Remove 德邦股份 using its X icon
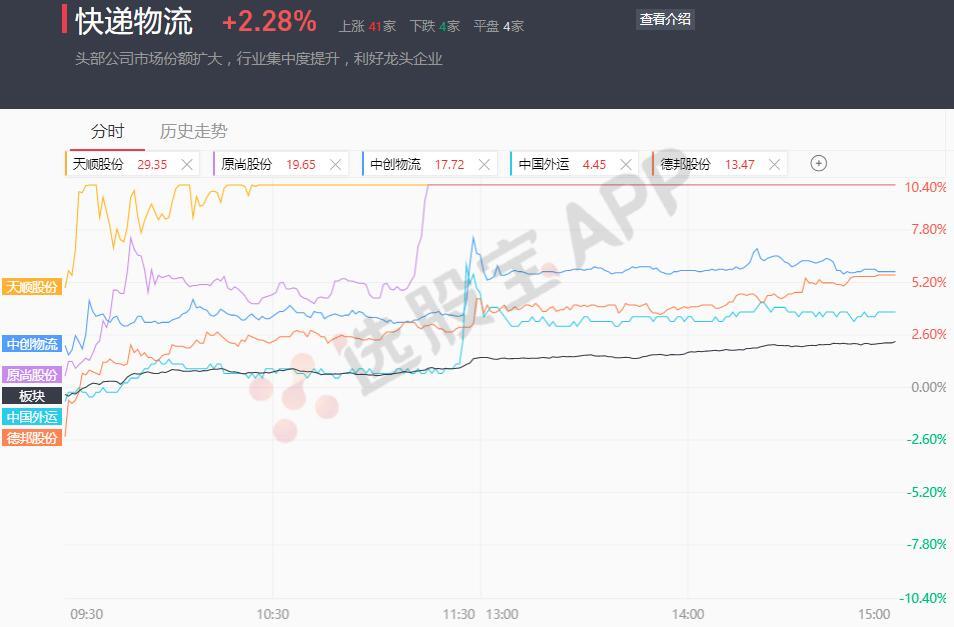The height and width of the screenshot is (627, 954). (x=773, y=163)
